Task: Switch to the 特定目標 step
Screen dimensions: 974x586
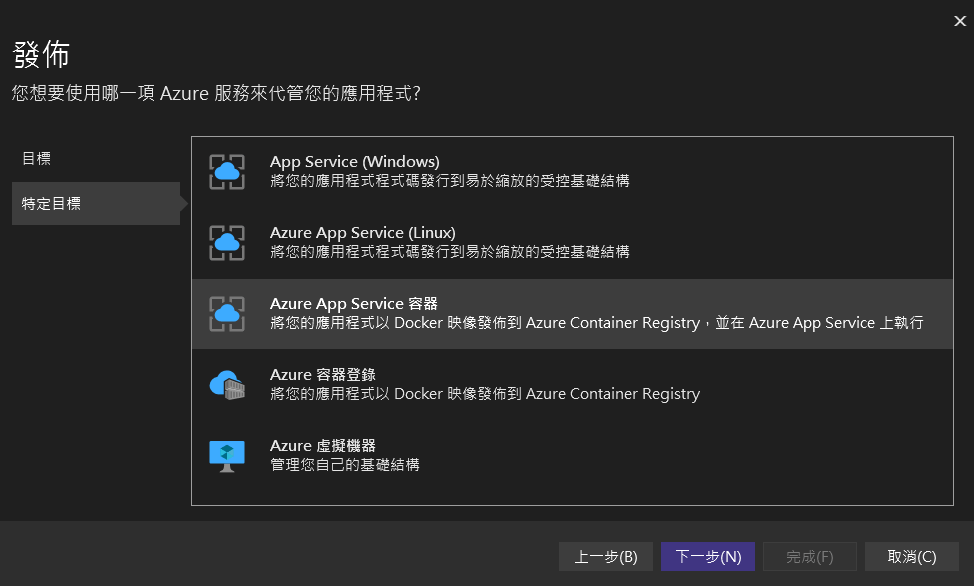Action: coord(52,204)
